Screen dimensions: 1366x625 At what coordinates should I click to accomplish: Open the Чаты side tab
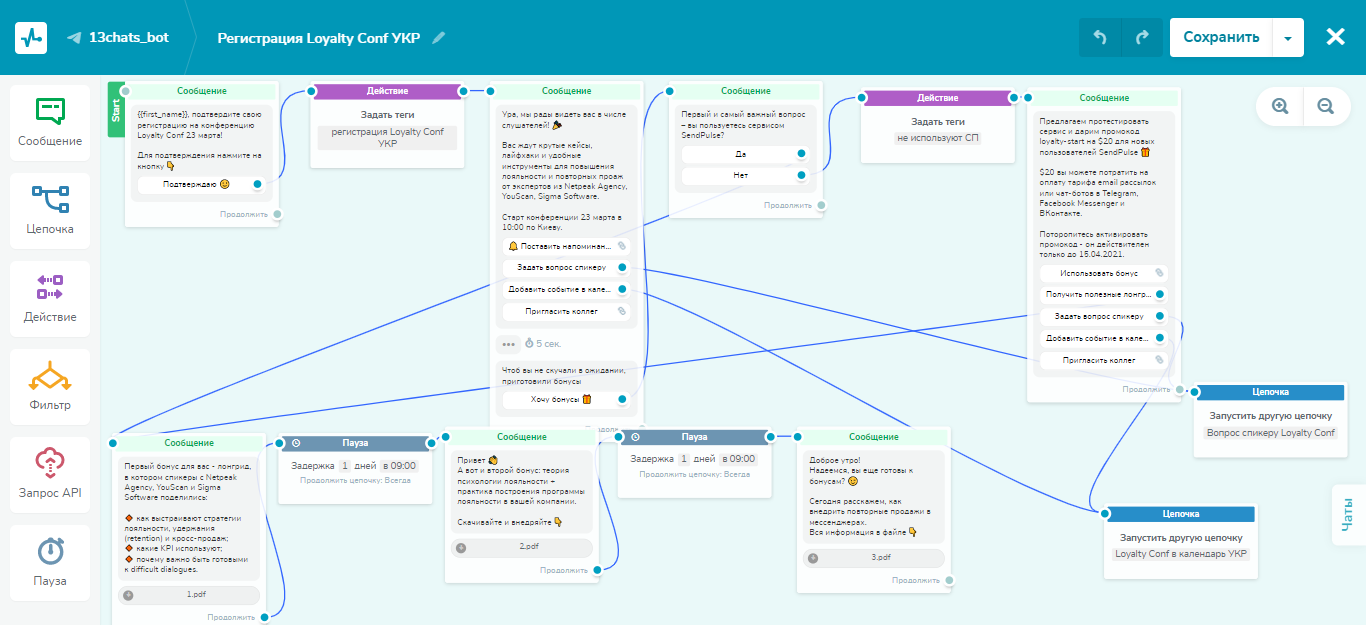pyautogui.click(x=1350, y=516)
